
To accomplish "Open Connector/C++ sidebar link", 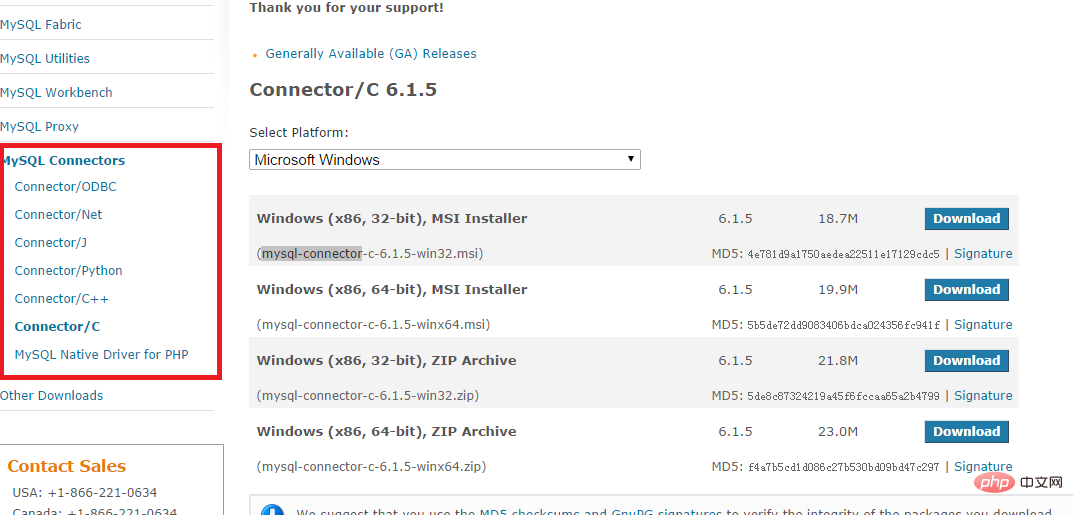I will pyautogui.click(x=62, y=299).
